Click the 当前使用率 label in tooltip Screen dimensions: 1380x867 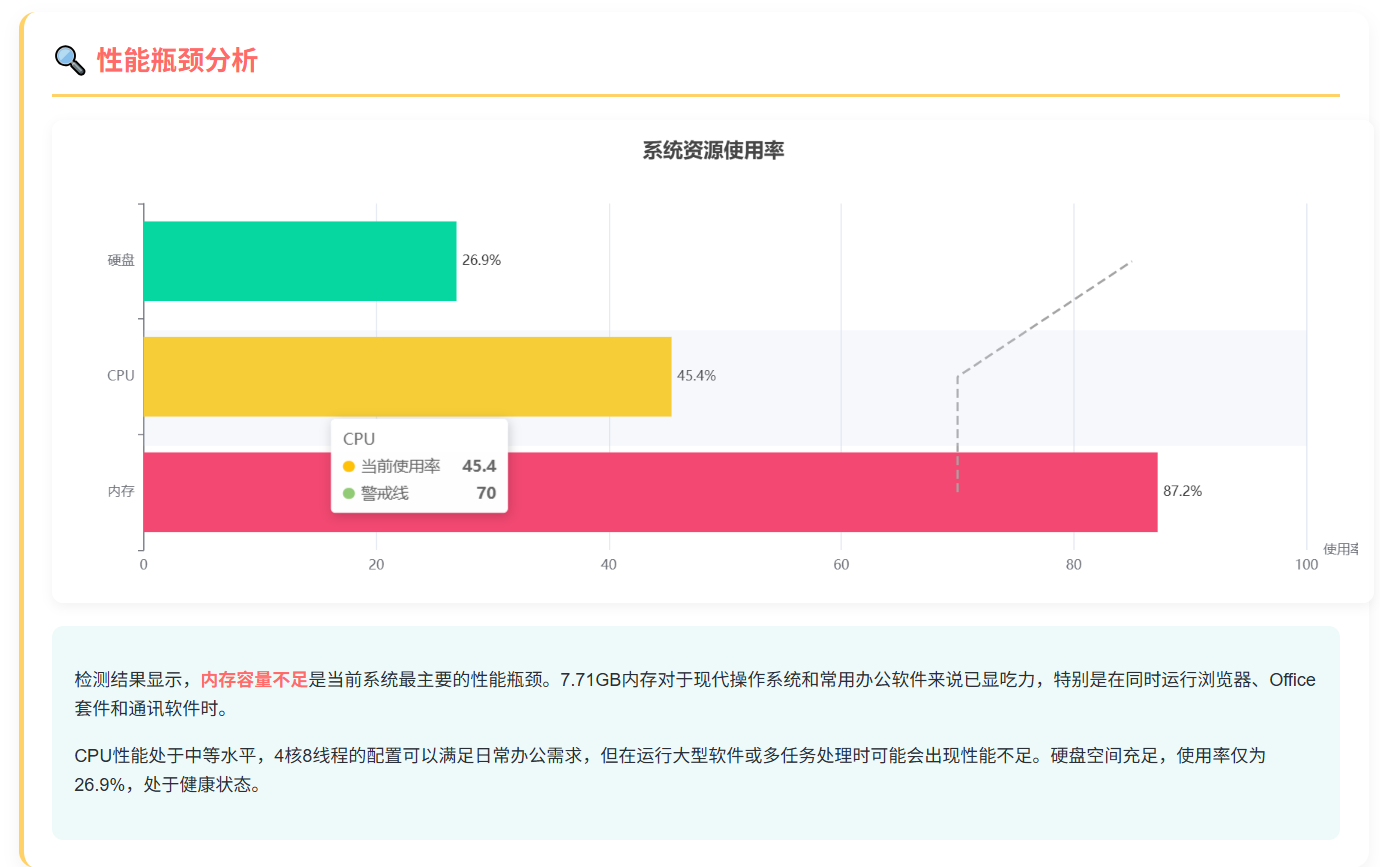click(401, 466)
